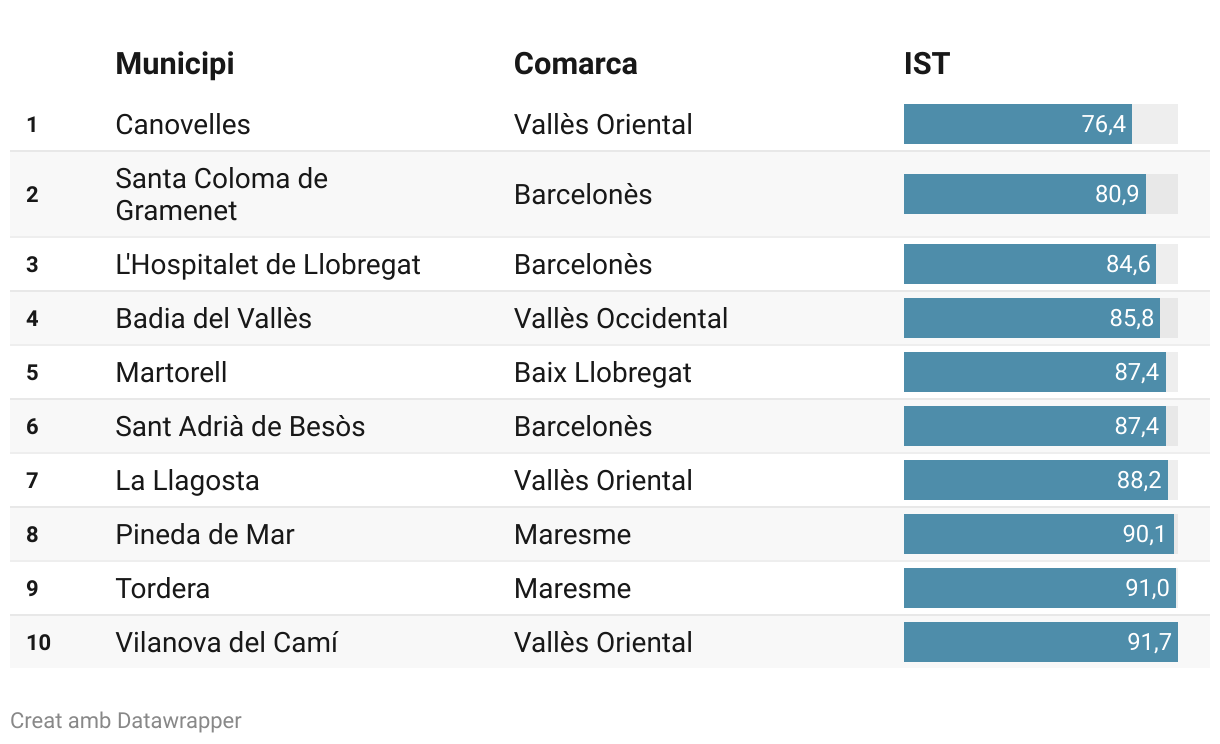
Task: Click the Pineda de Mar name
Action: coord(205,535)
